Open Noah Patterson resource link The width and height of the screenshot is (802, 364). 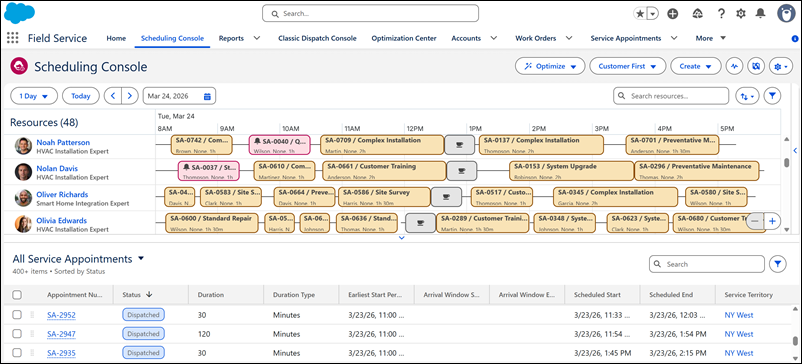point(63,143)
